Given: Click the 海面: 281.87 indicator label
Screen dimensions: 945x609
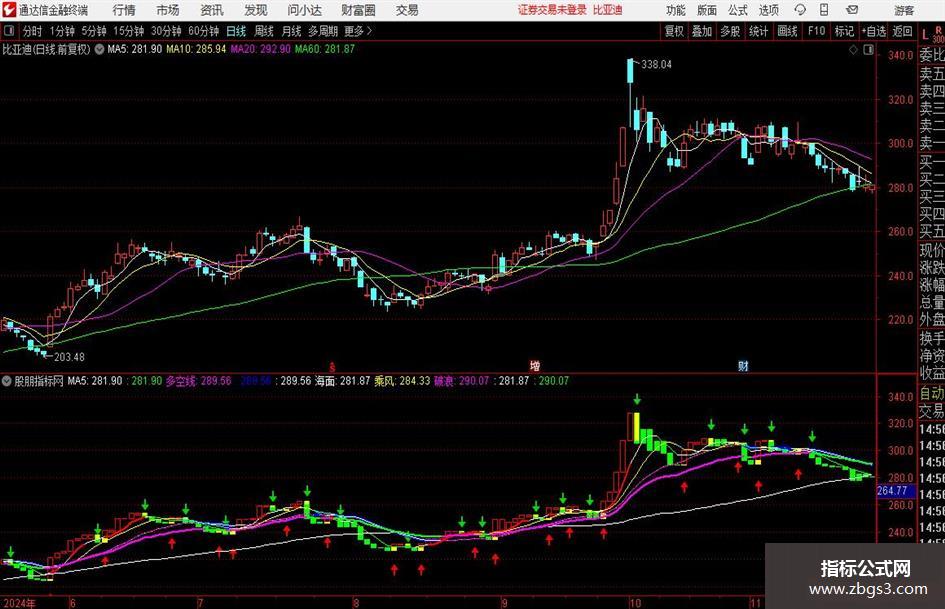Looking at the screenshot, I should tap(342, 381).
